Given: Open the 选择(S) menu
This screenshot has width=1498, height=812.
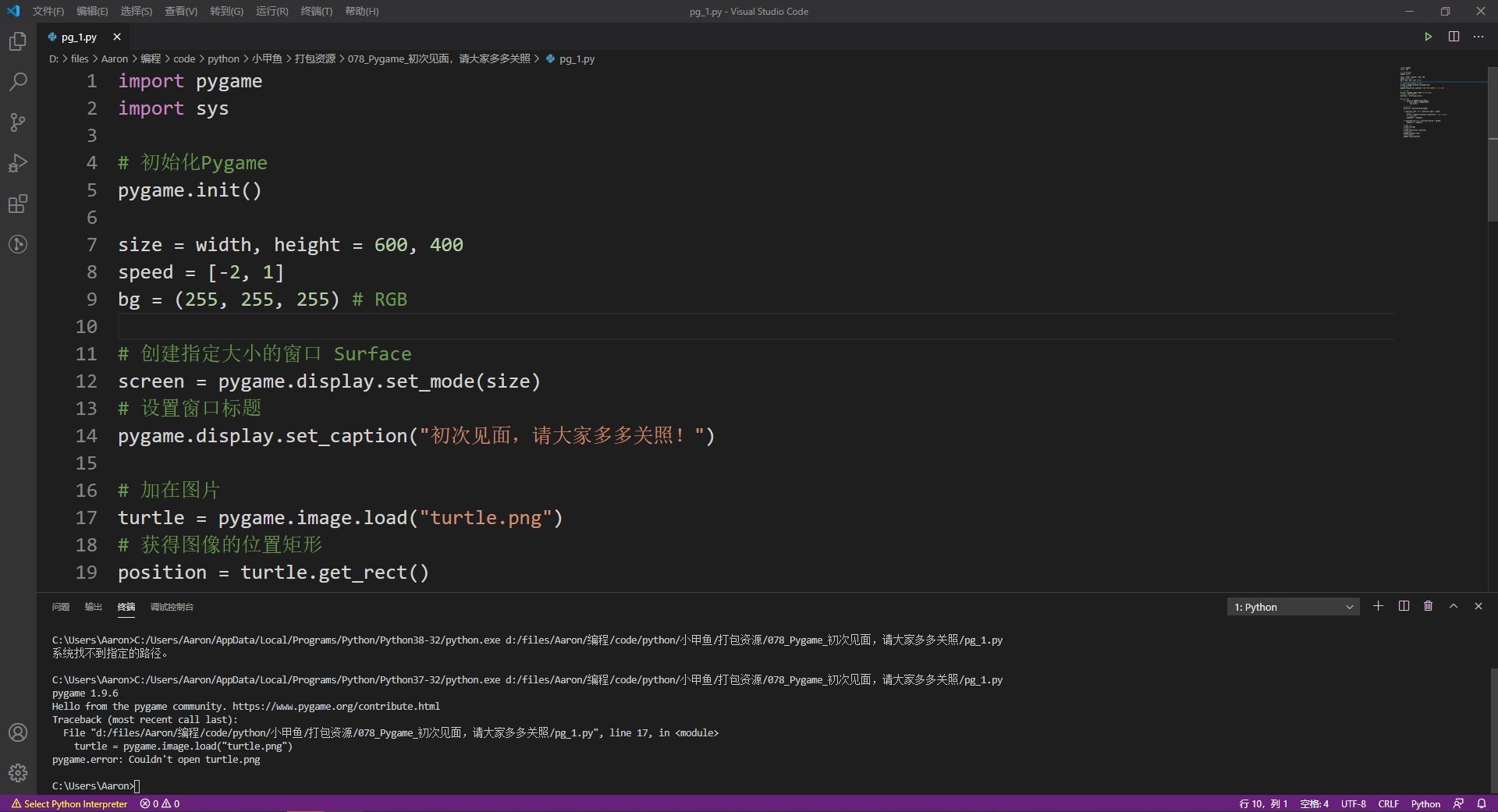Looking at the screenshot, I should click(x=137, y=11).
